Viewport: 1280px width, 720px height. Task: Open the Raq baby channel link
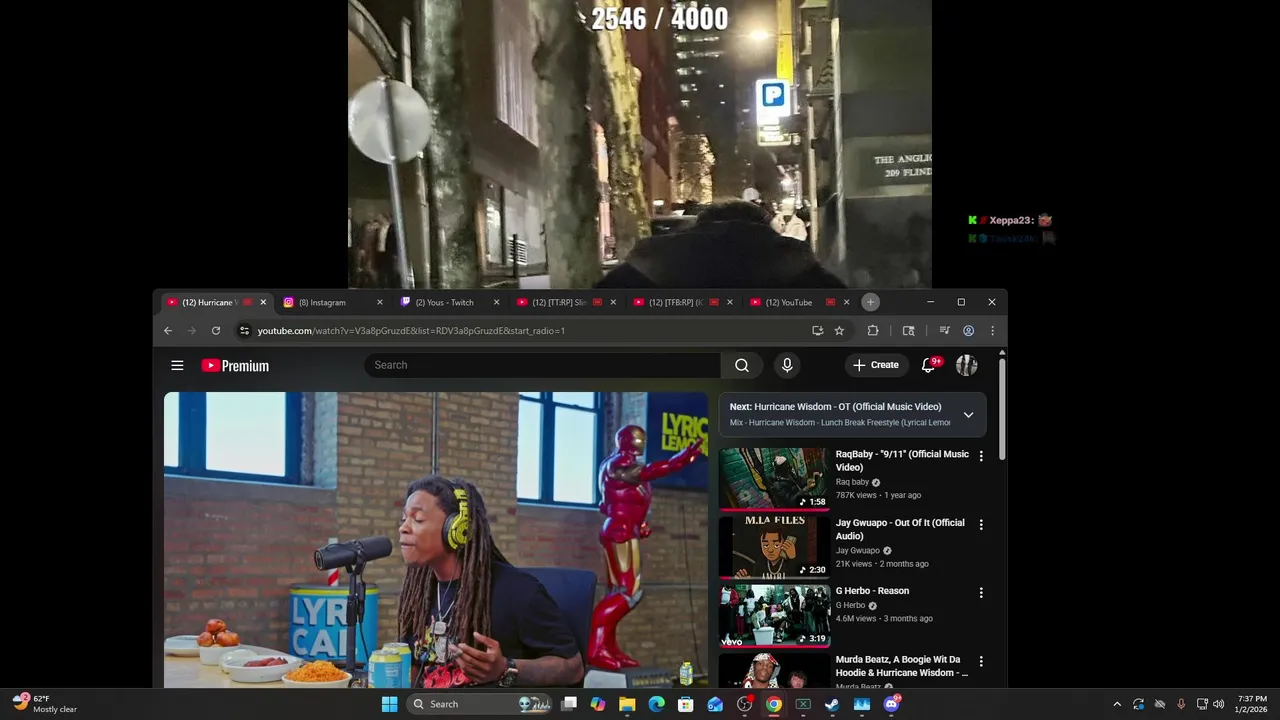(x=852, y=482)
